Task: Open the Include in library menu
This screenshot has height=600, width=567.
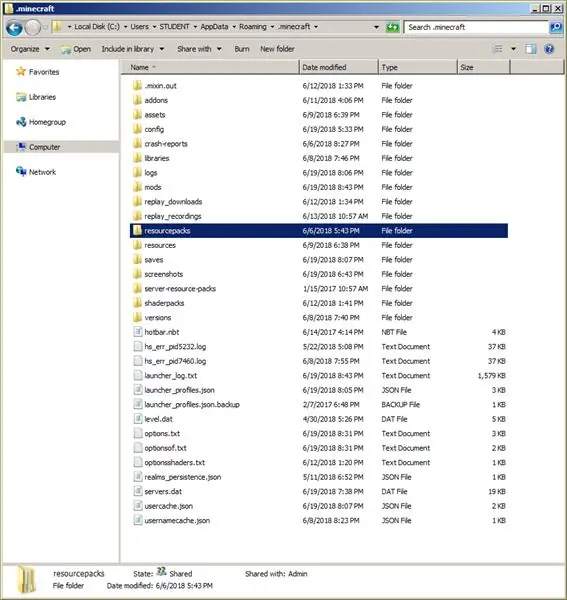Action: (x=133, y=49)
